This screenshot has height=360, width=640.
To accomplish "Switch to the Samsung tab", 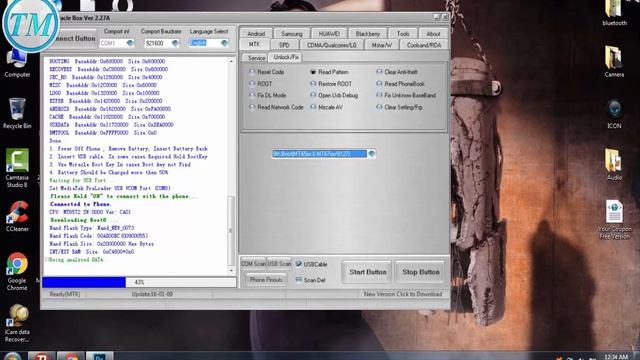I will (292, 33).
